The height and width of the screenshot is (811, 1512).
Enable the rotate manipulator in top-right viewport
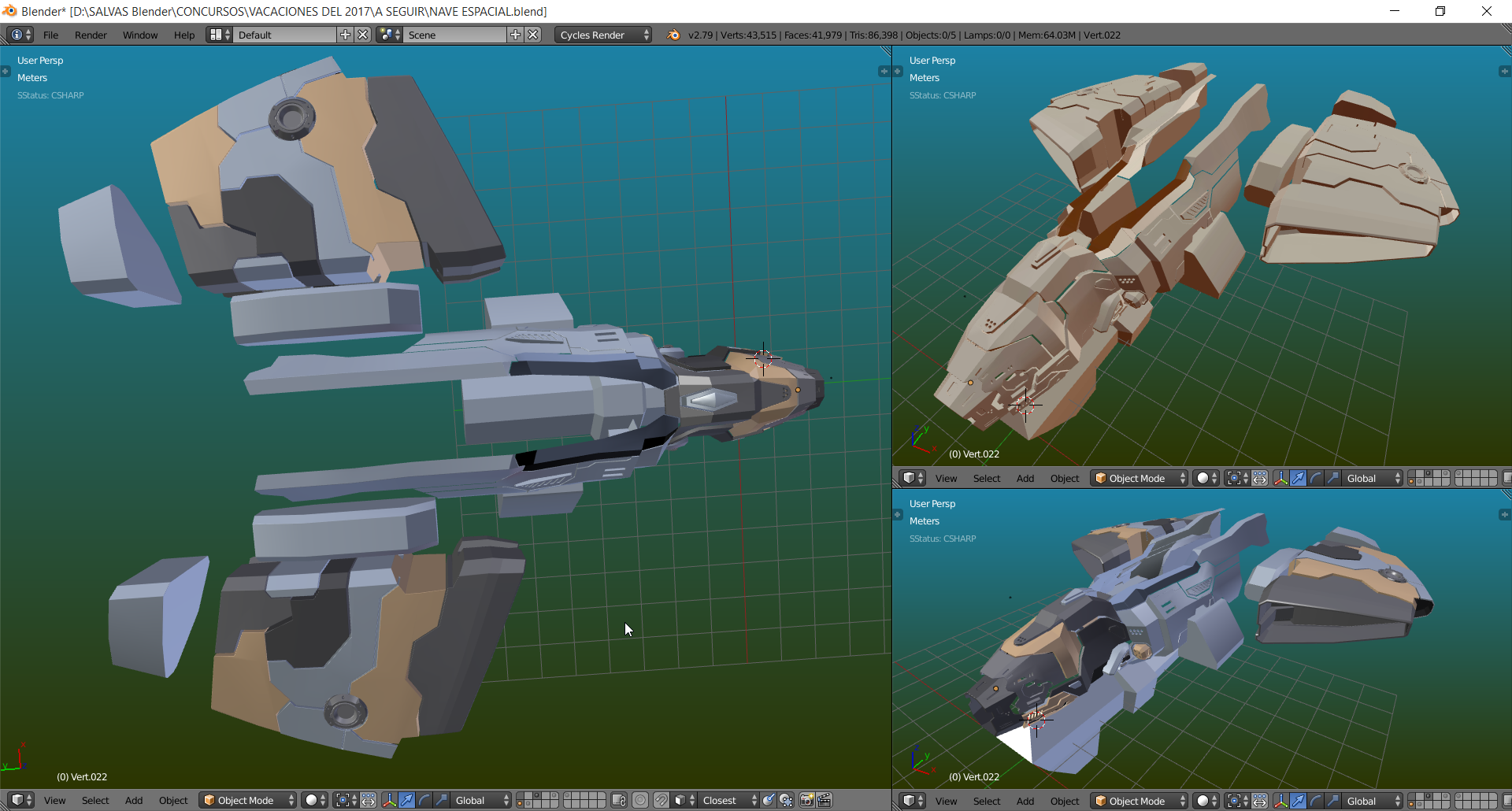click(x=1315, y=478)
